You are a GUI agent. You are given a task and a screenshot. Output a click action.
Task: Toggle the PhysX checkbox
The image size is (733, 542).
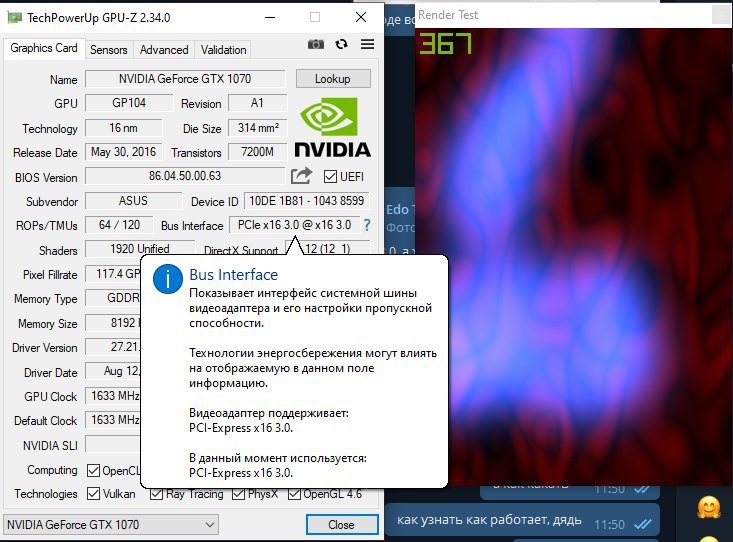[x=238, y=494]
